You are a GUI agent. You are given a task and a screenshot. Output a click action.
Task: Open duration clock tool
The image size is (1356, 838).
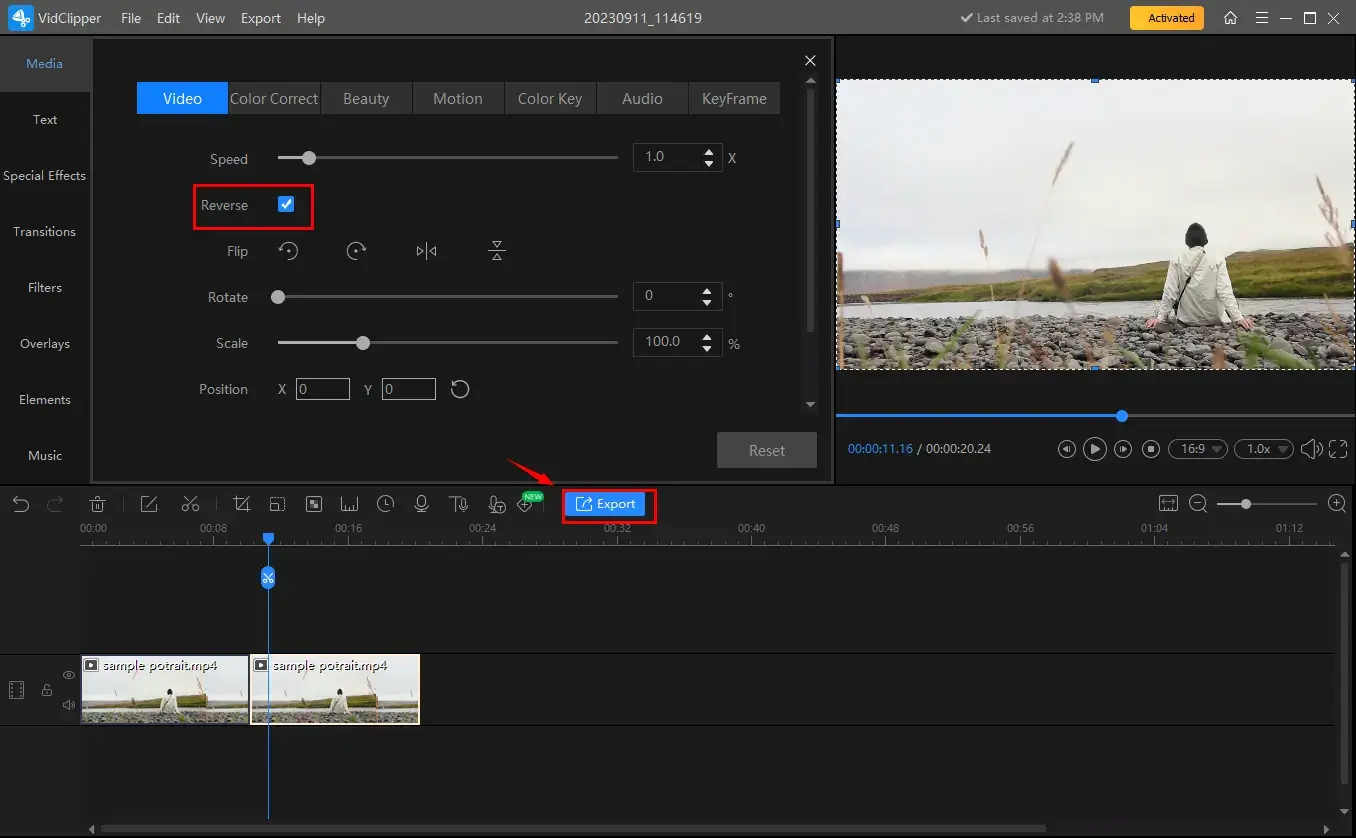[x=385, y=504]
